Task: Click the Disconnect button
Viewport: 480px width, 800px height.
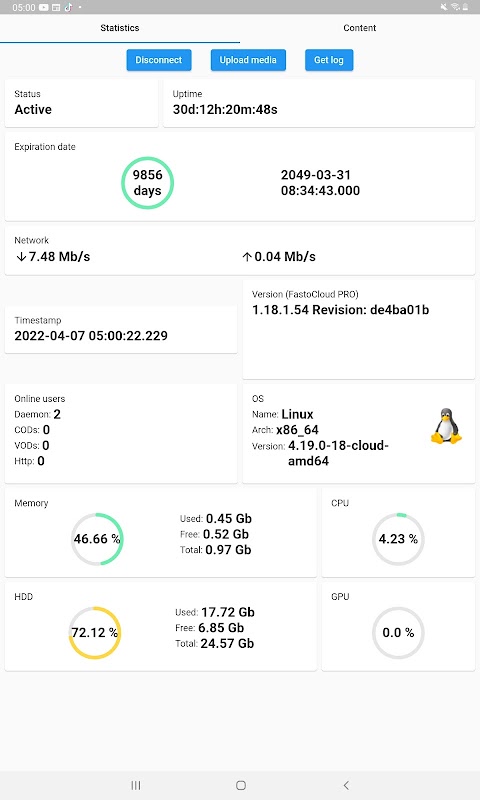Action: 159,60
